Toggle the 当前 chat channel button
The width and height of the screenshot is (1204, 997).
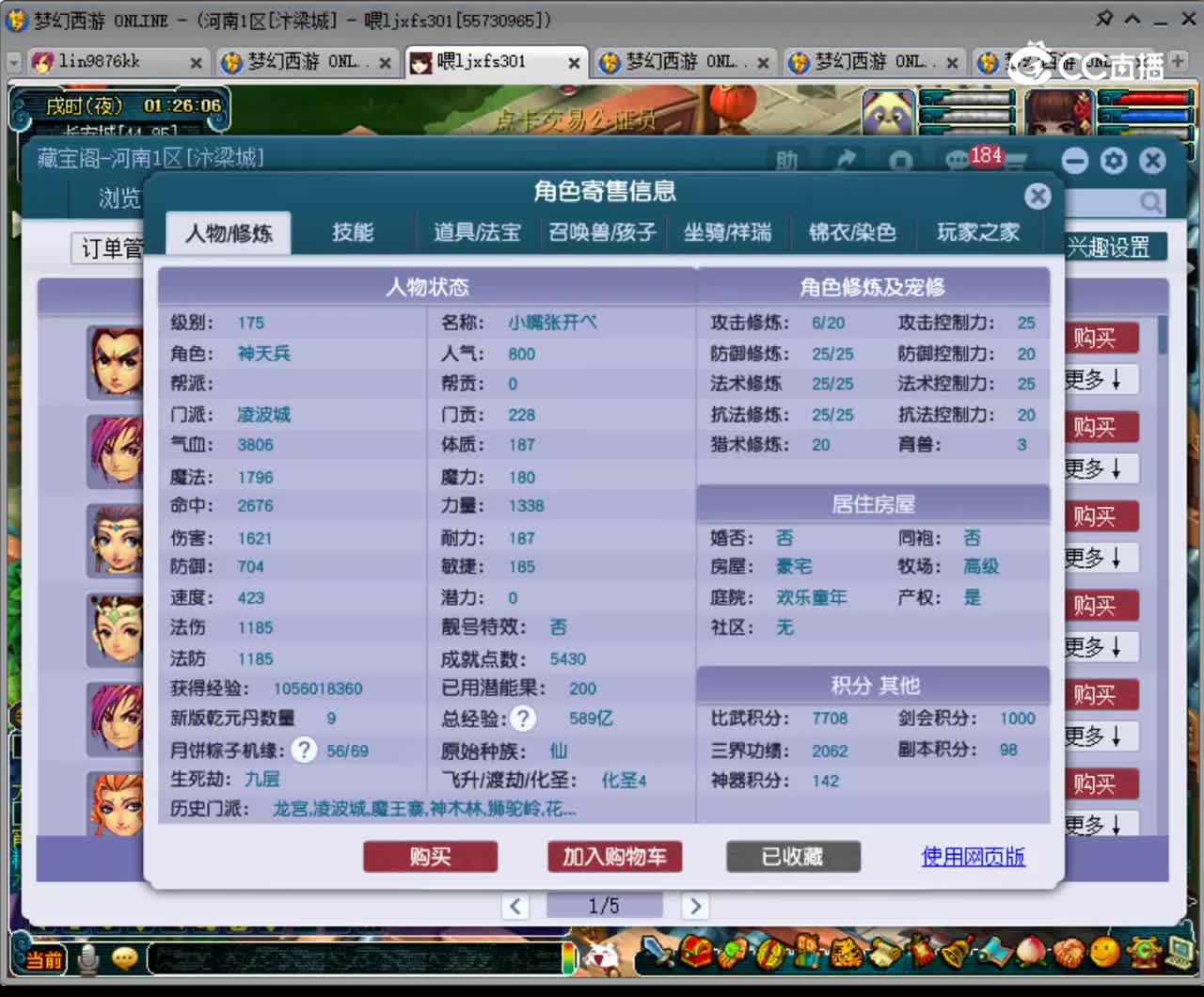43,959
